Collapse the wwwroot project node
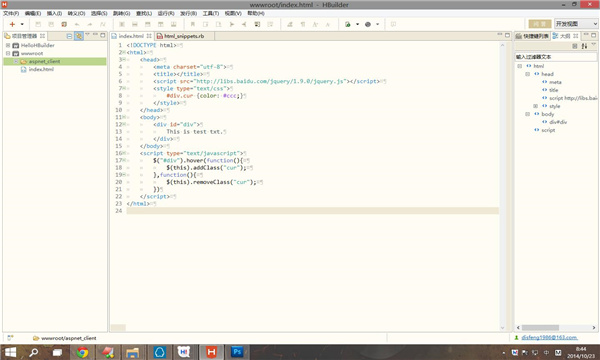The height and width of the screenshot is (360, 600). tap(8, 54)
